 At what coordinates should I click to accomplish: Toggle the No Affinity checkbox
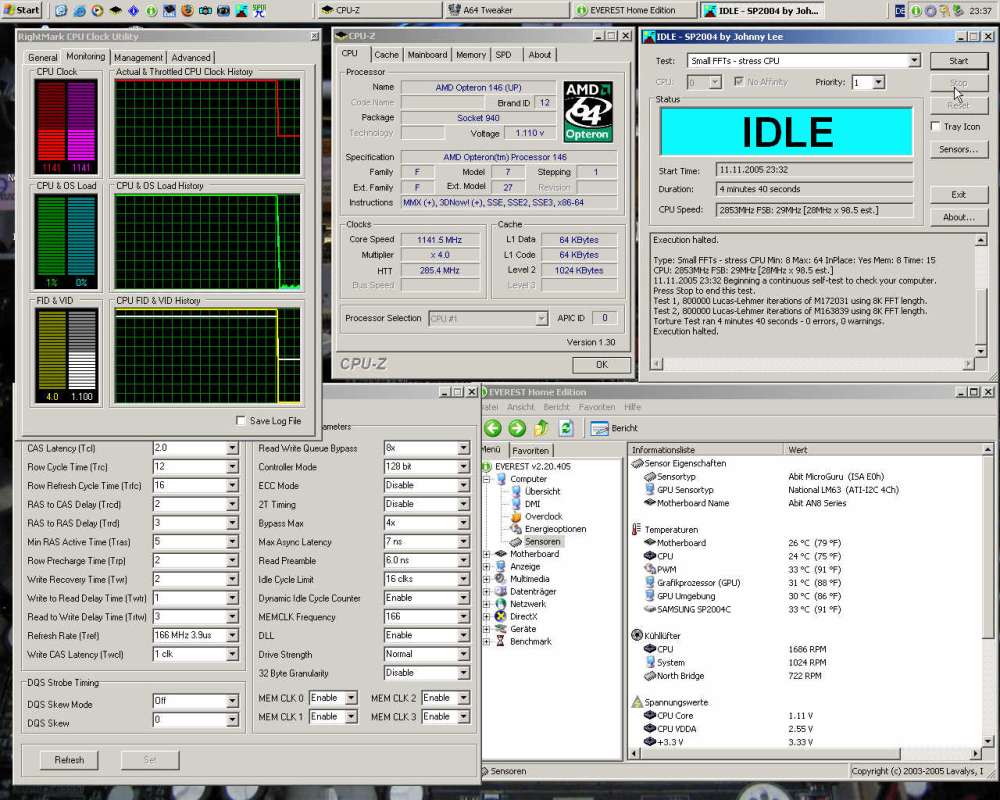(x=739, y=82)
